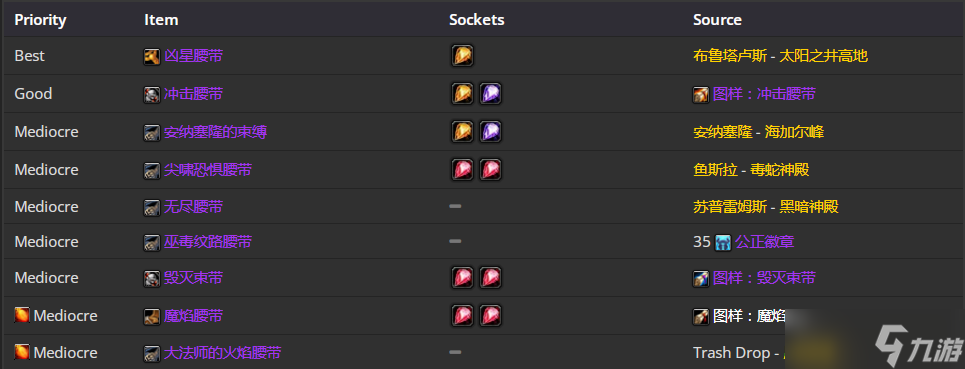
Task: Click the orange socket gem for 安纳塞隆的束缚
Action: pos(462,132)
